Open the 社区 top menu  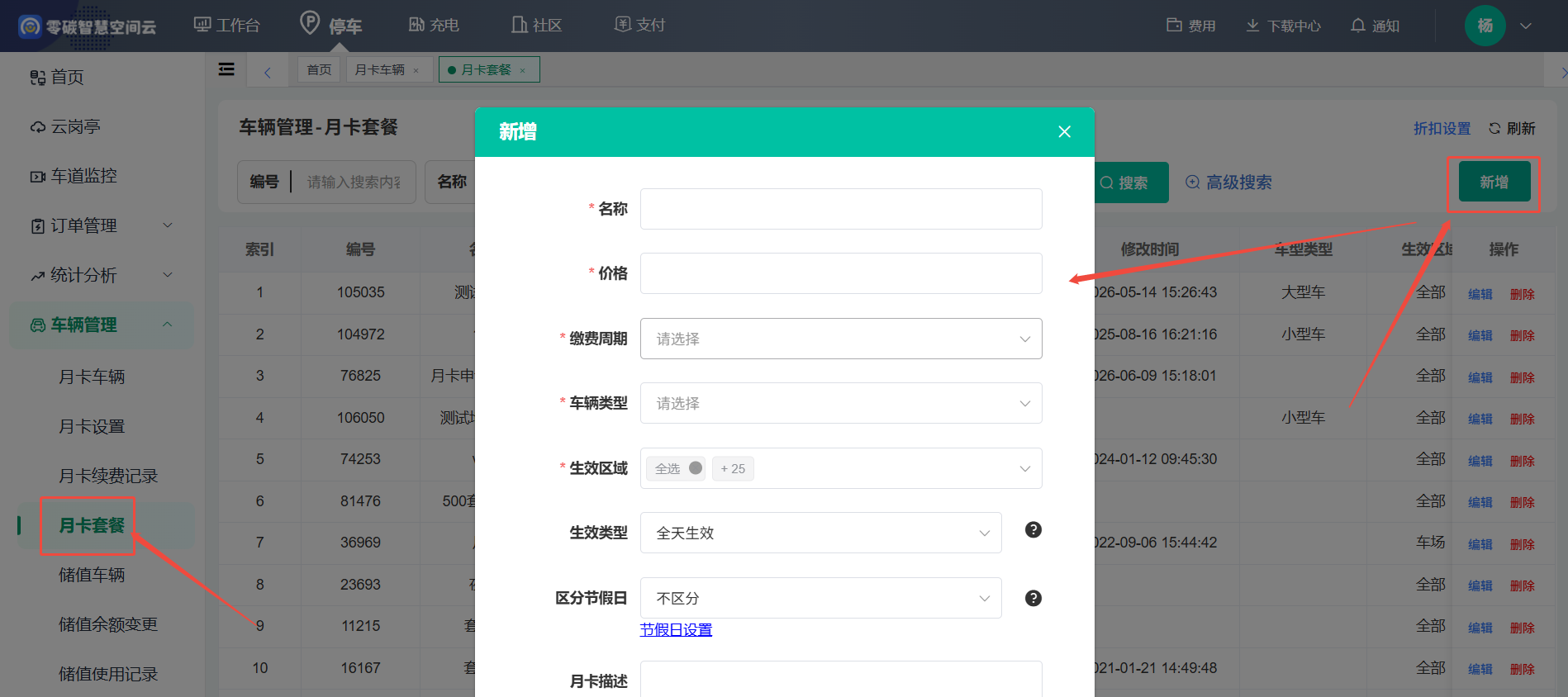(x=536, y=26)
